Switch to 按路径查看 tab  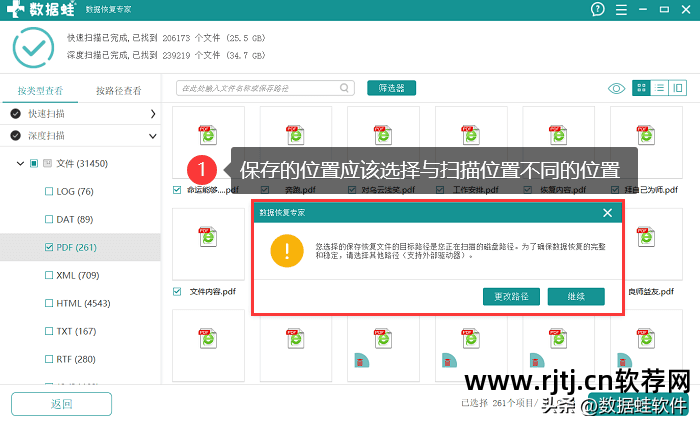(119, 91)
